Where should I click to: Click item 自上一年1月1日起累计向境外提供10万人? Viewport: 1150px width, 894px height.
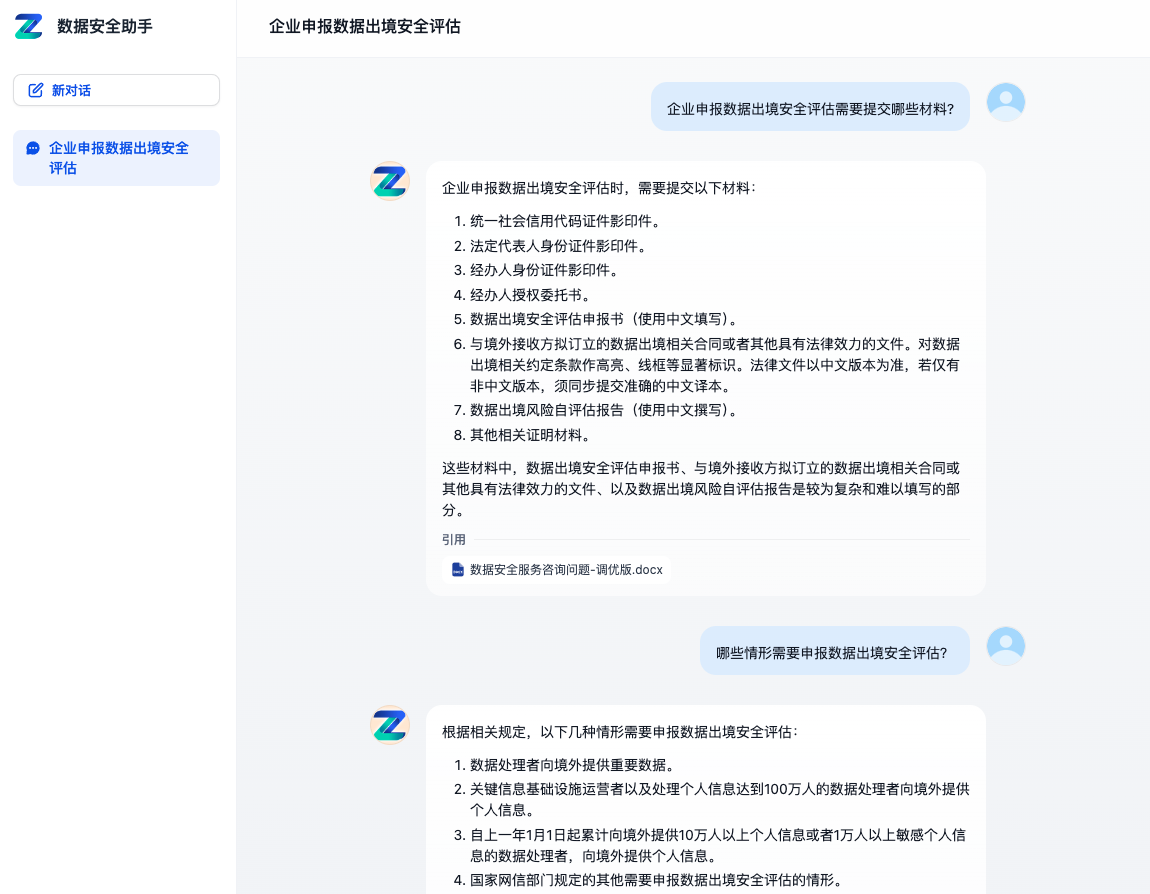pyautogui.click(x=718, y=846)
